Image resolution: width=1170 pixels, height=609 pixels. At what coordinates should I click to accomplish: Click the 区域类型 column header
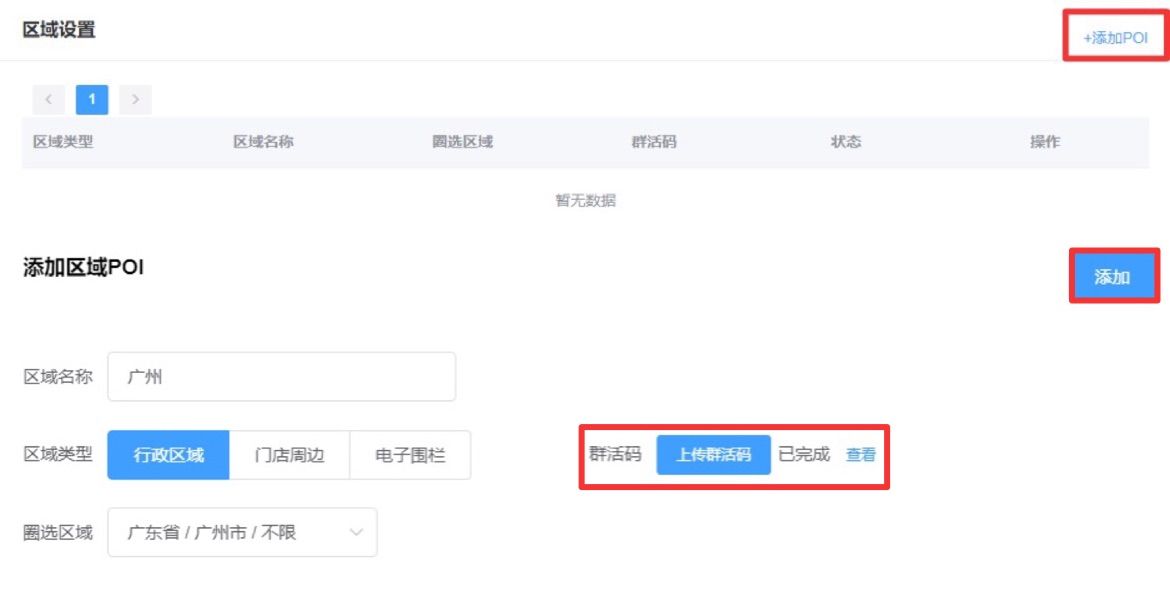click(x=63, y=142)
